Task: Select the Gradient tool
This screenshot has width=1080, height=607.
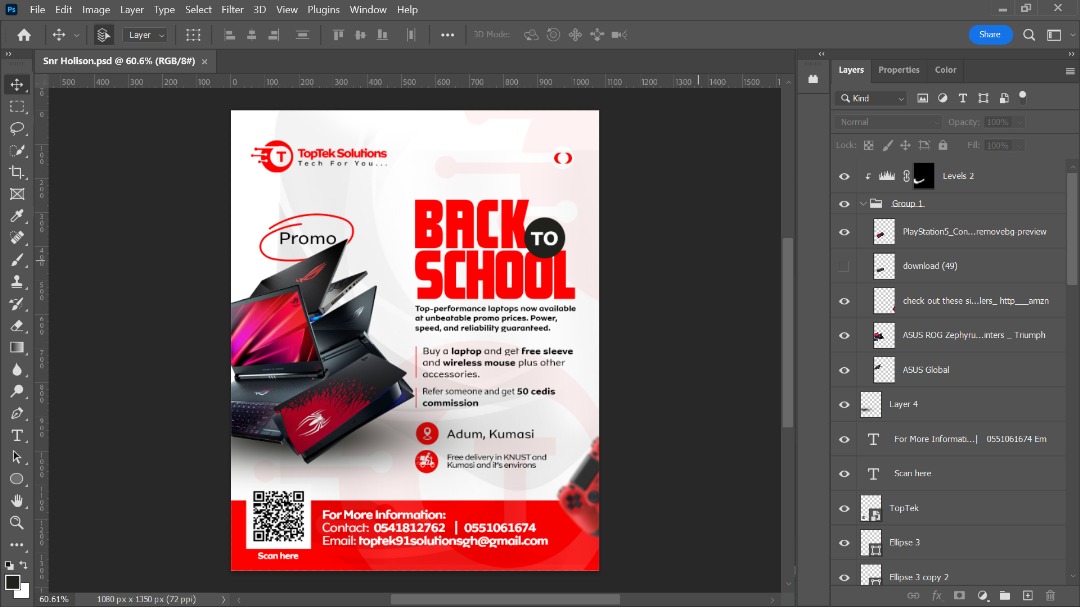Action: click(17, 347)
